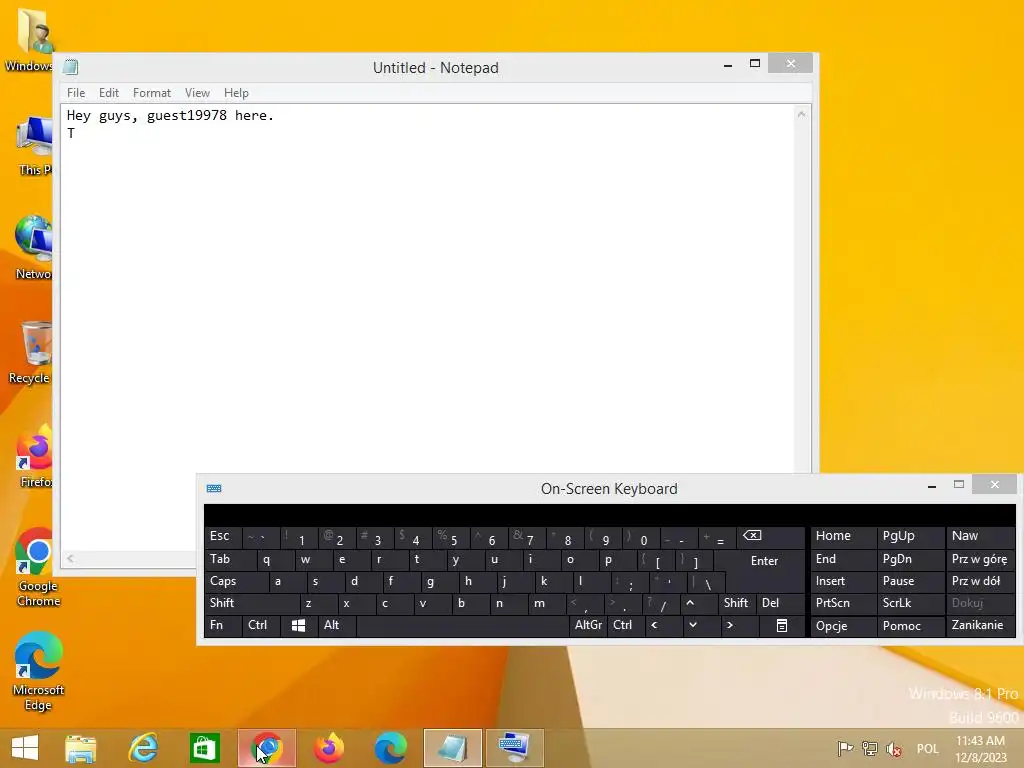The height and width of the screenshot is (768, 1024).
Task: Click the Prz w dół key
Action: coord(979,581)
